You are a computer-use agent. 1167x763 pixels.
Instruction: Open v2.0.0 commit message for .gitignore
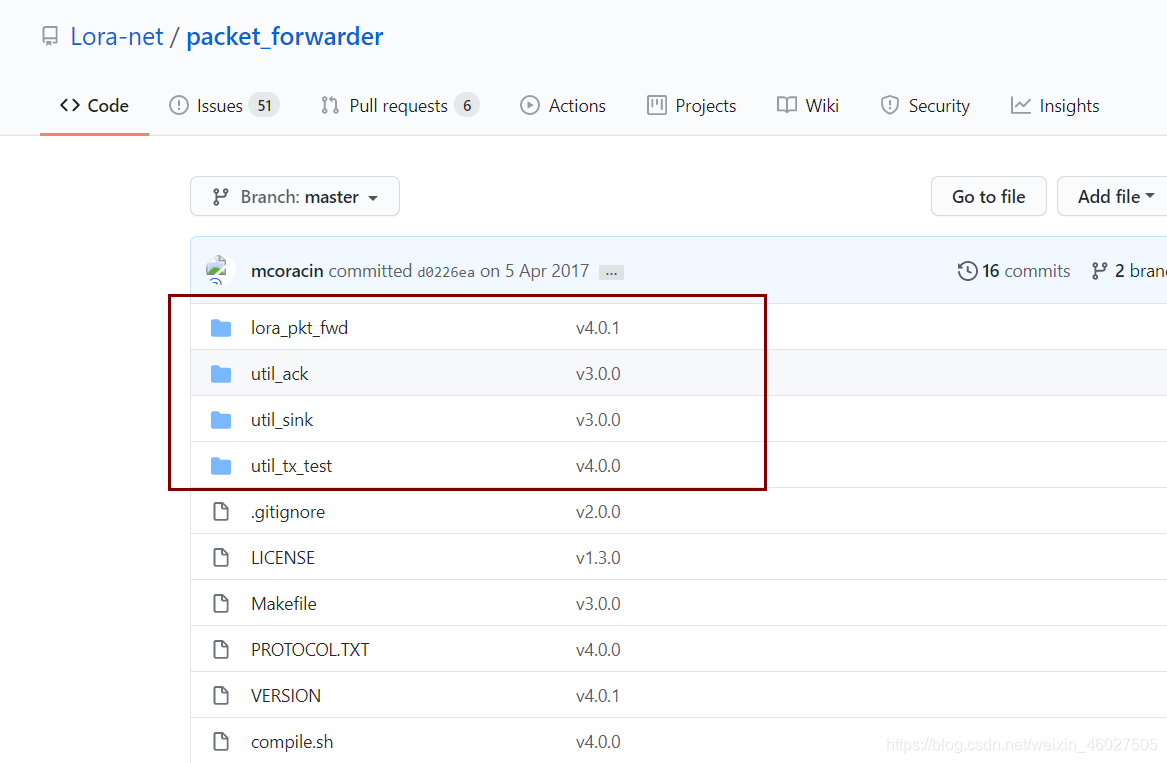click(x=598, y=512)
